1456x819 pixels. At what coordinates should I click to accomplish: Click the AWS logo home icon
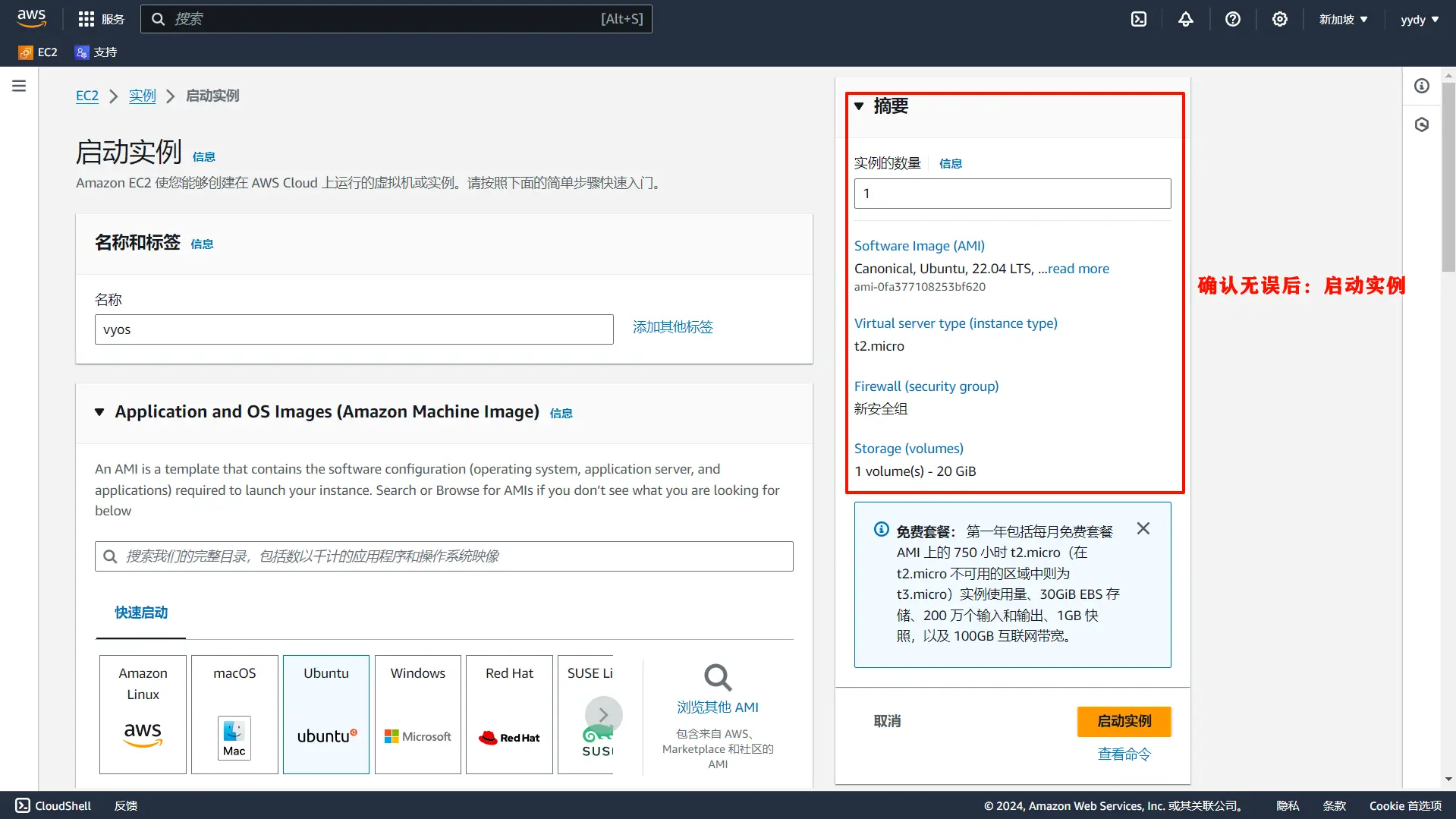point(32,18)
